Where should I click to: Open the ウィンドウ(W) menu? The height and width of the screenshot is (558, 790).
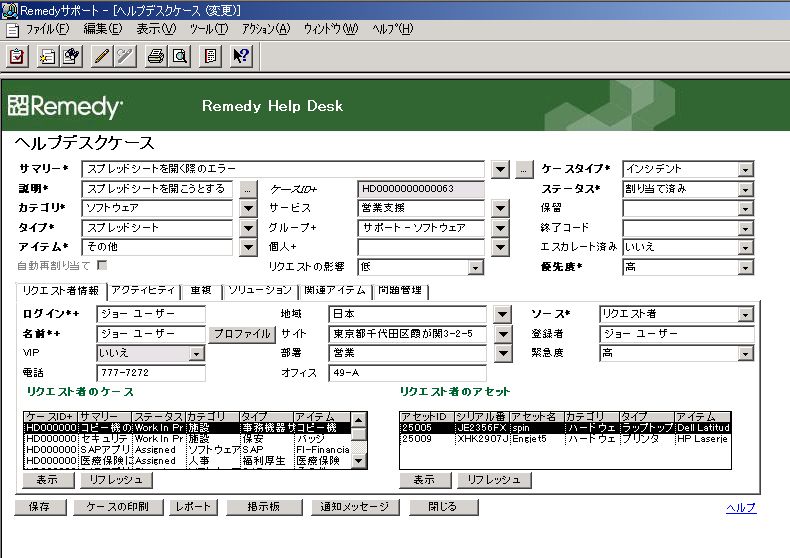tap(331, 29)
